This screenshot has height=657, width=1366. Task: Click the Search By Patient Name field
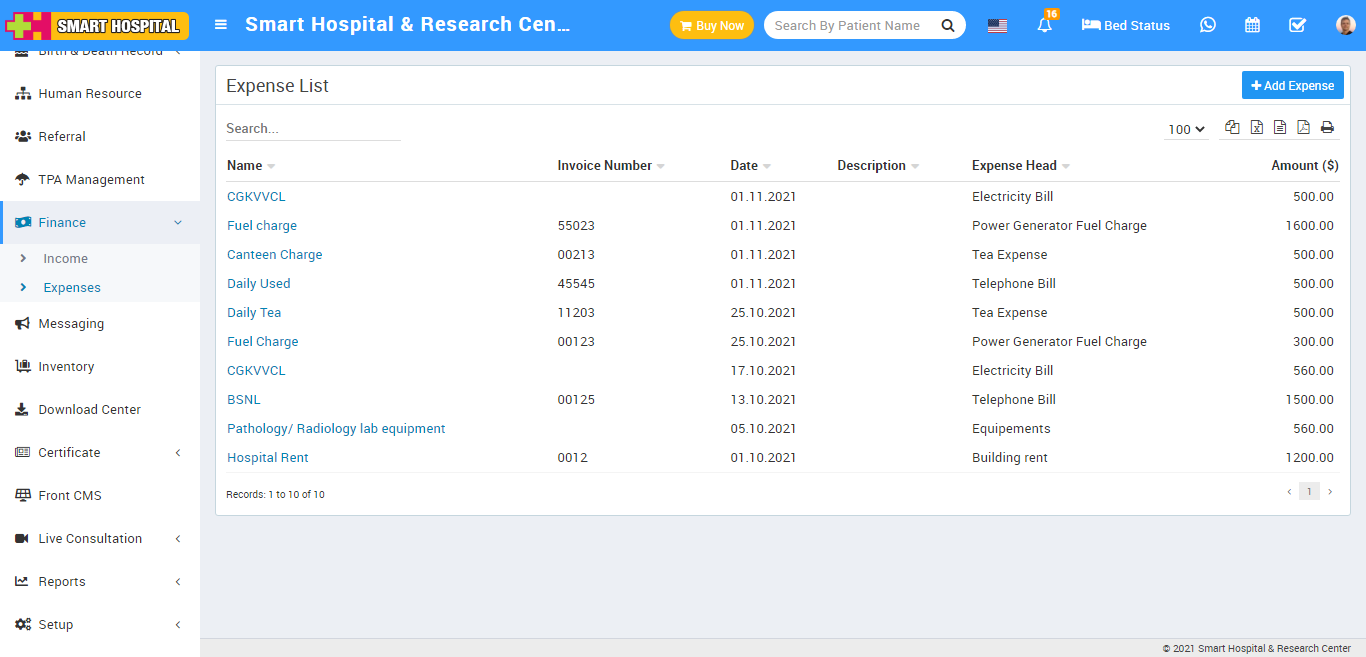[848, 26]
